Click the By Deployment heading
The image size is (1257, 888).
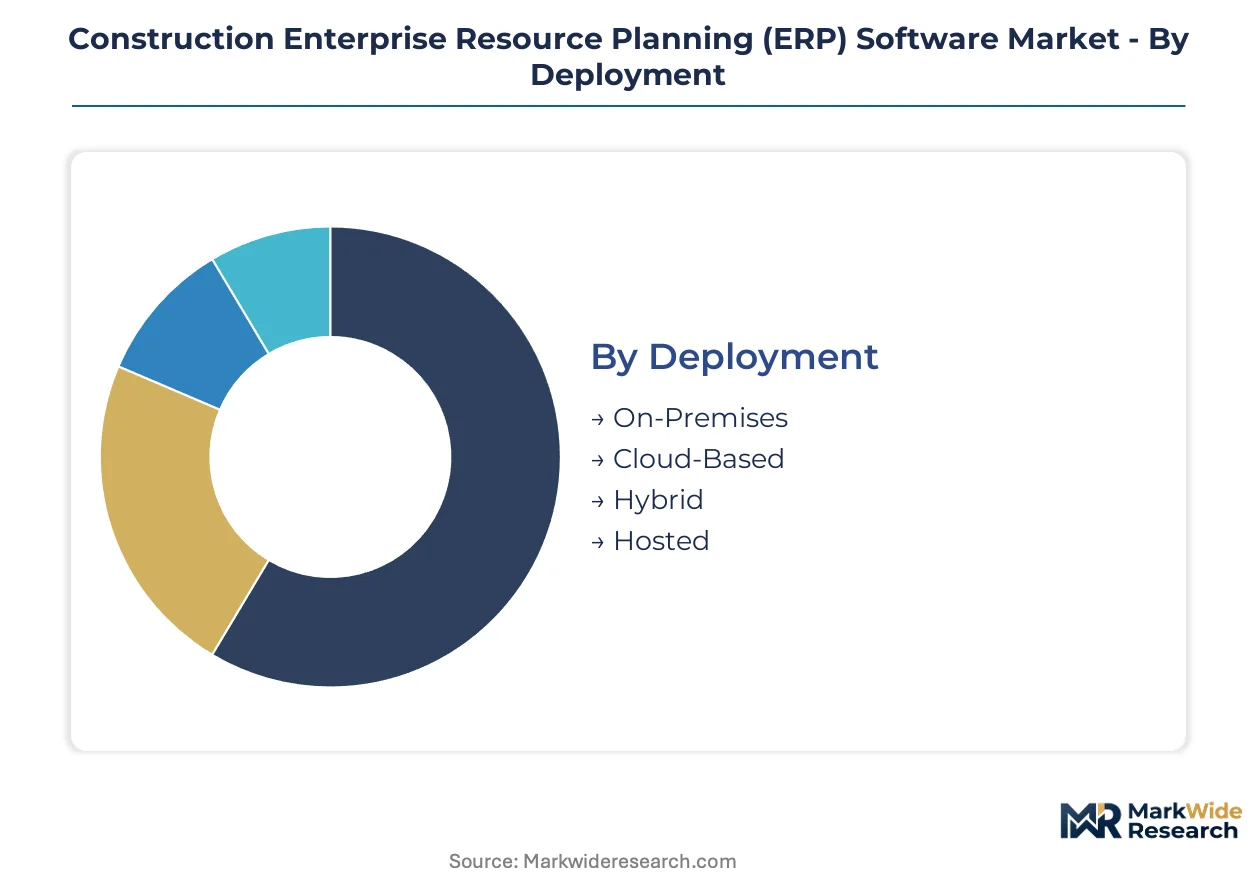tap(735, 357)
